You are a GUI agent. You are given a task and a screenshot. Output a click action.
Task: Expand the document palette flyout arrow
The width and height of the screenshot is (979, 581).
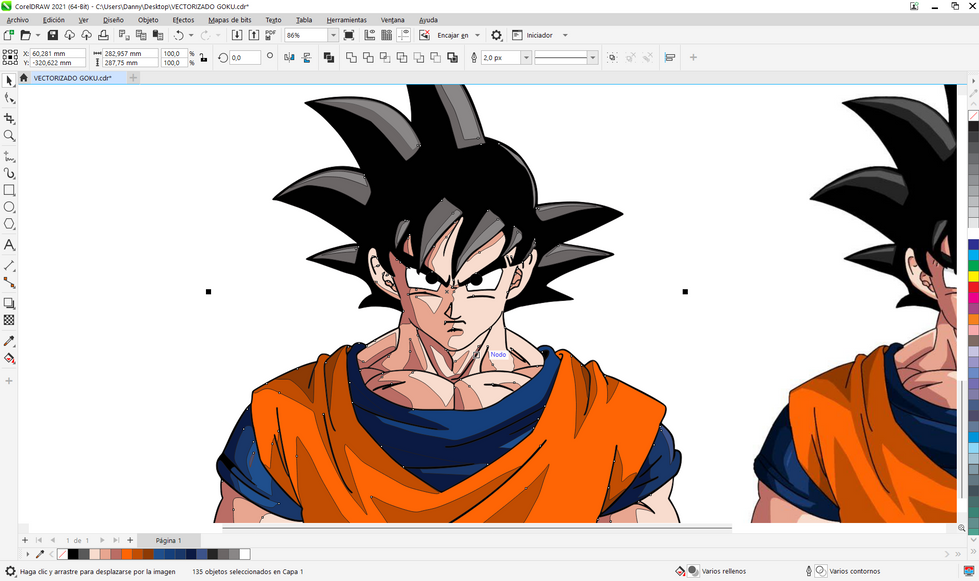tap(27, 554)
